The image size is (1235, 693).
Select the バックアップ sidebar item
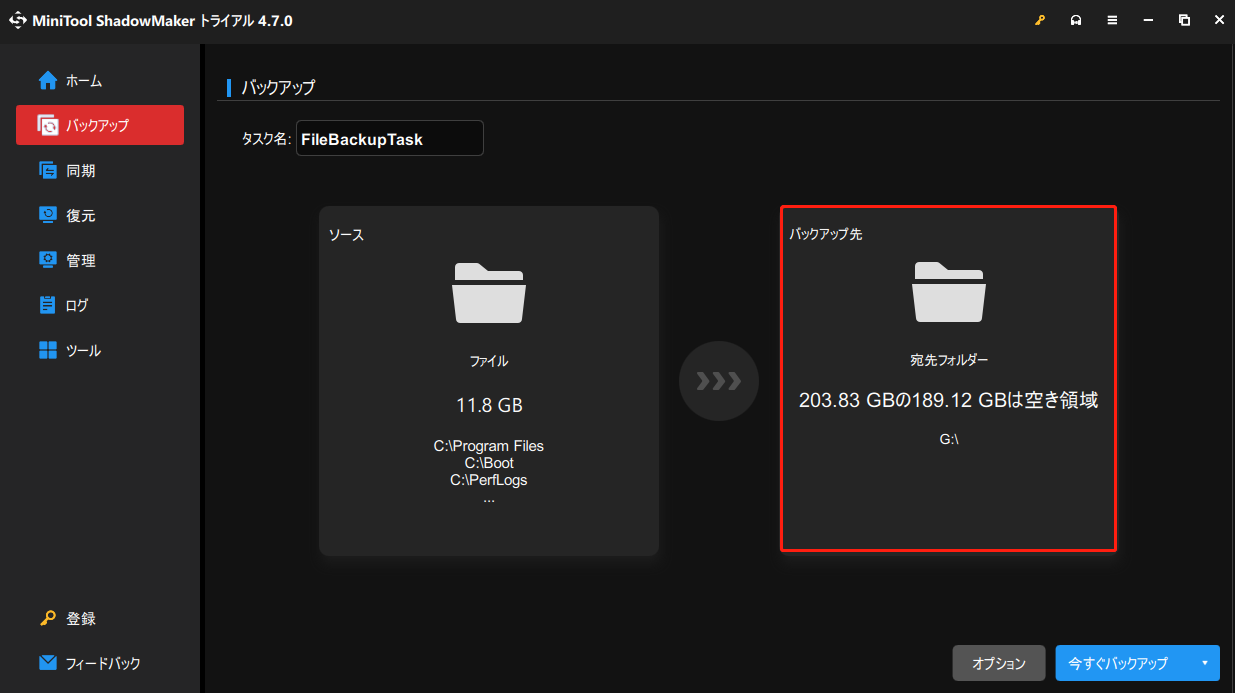click(x=100, y=126)
